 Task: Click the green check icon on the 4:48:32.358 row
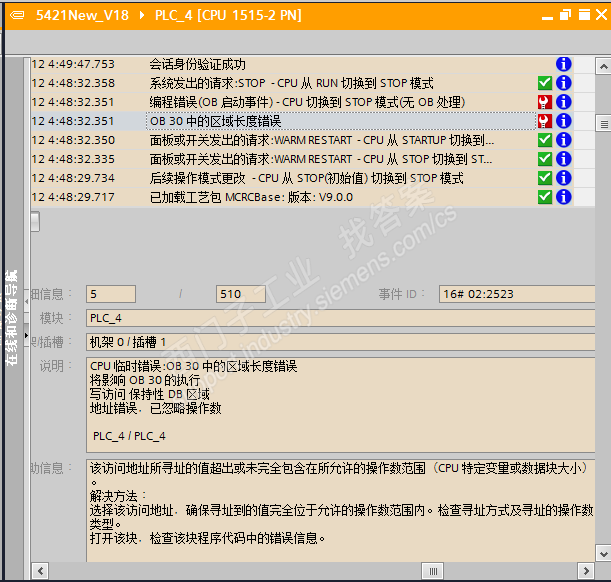click(545, 83)
